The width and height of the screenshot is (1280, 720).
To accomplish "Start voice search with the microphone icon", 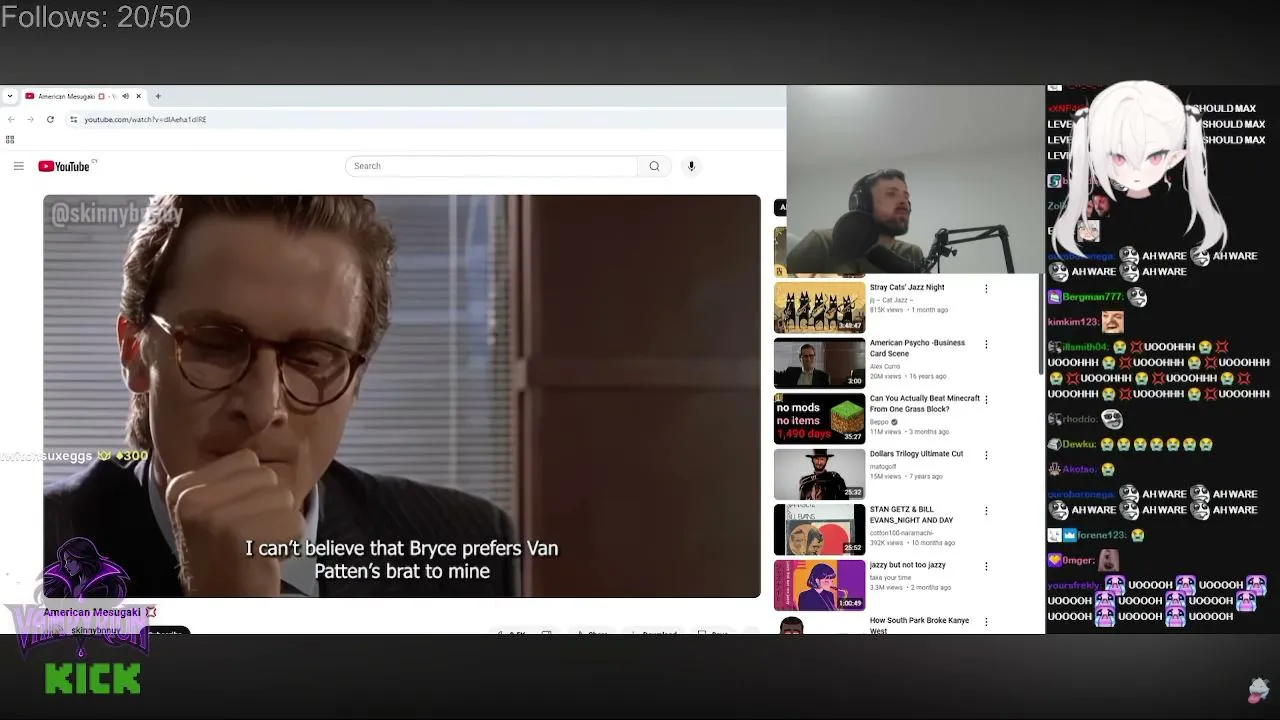I will [x=691, y=166].
